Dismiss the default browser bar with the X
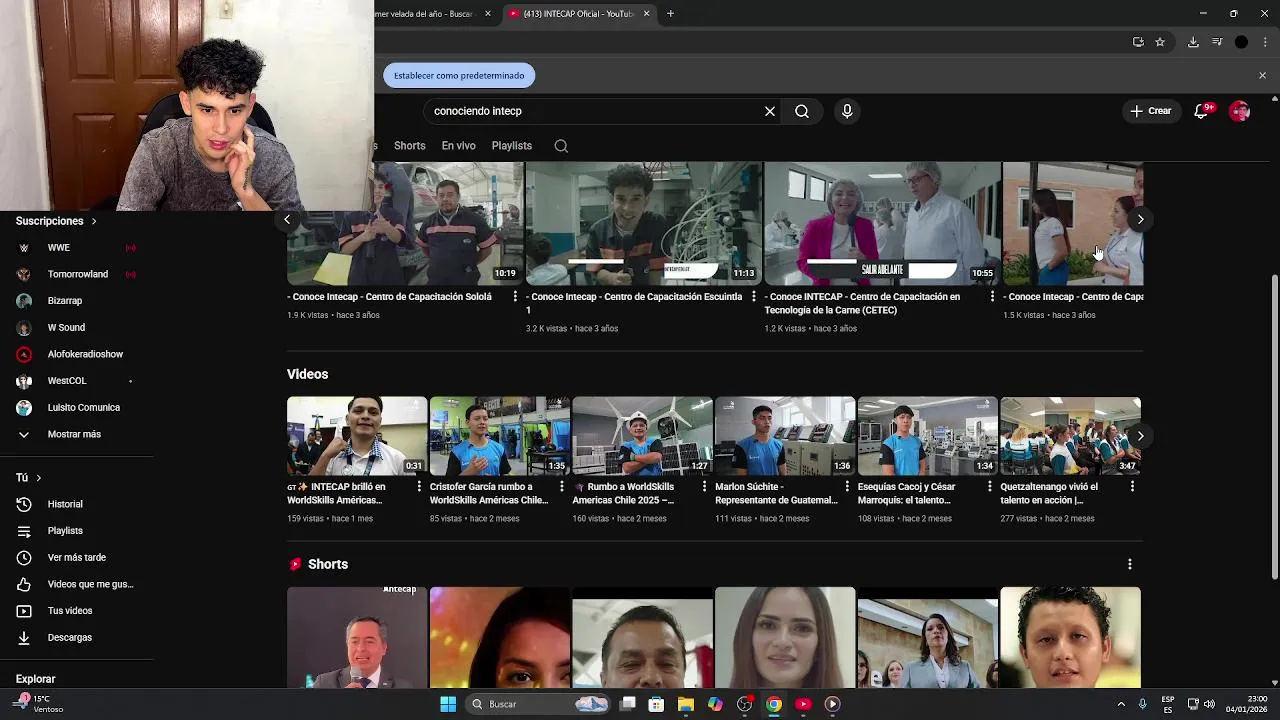 1262,75
